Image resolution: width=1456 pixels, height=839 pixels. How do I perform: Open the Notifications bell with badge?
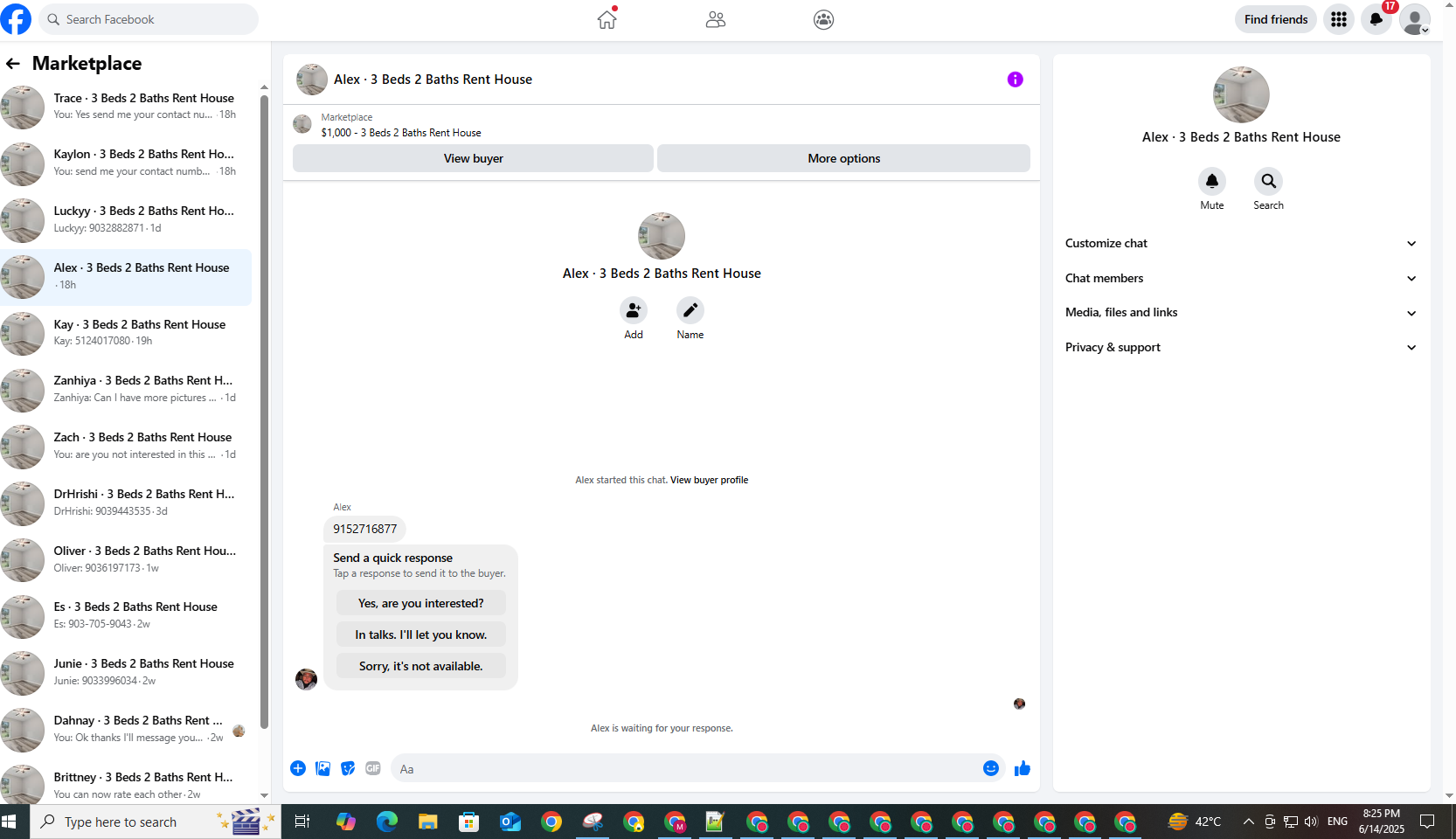pos(1376,19)
